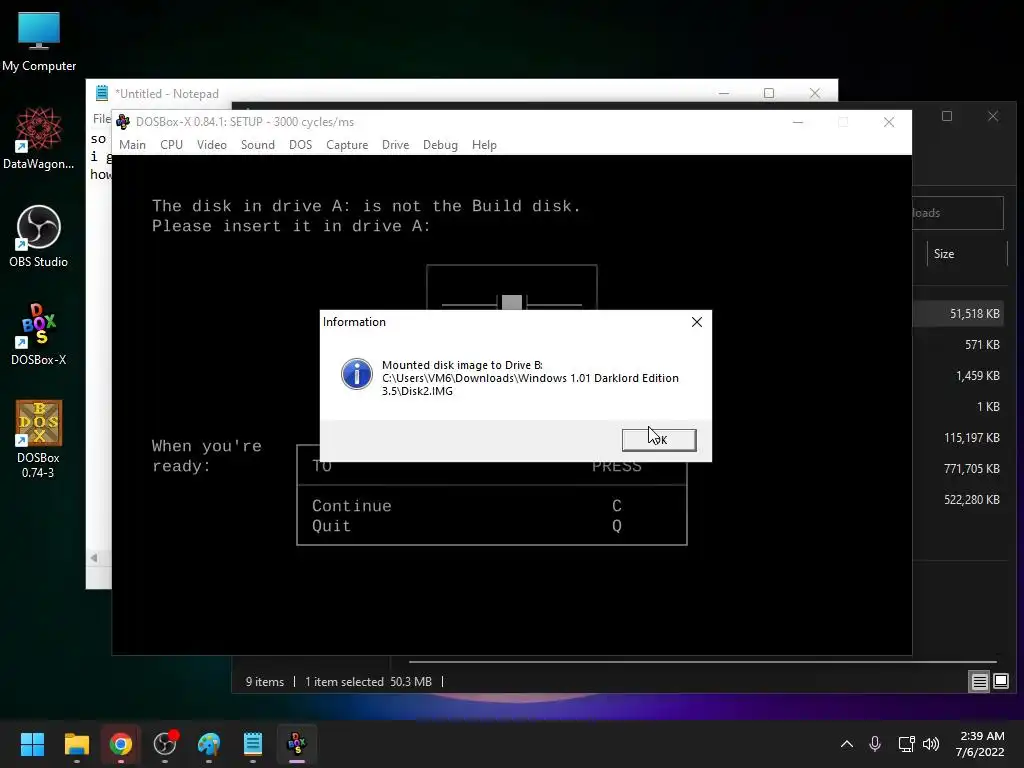
Task: Switch to Notepad from the taskbar
Action: (x=253, y=744)
